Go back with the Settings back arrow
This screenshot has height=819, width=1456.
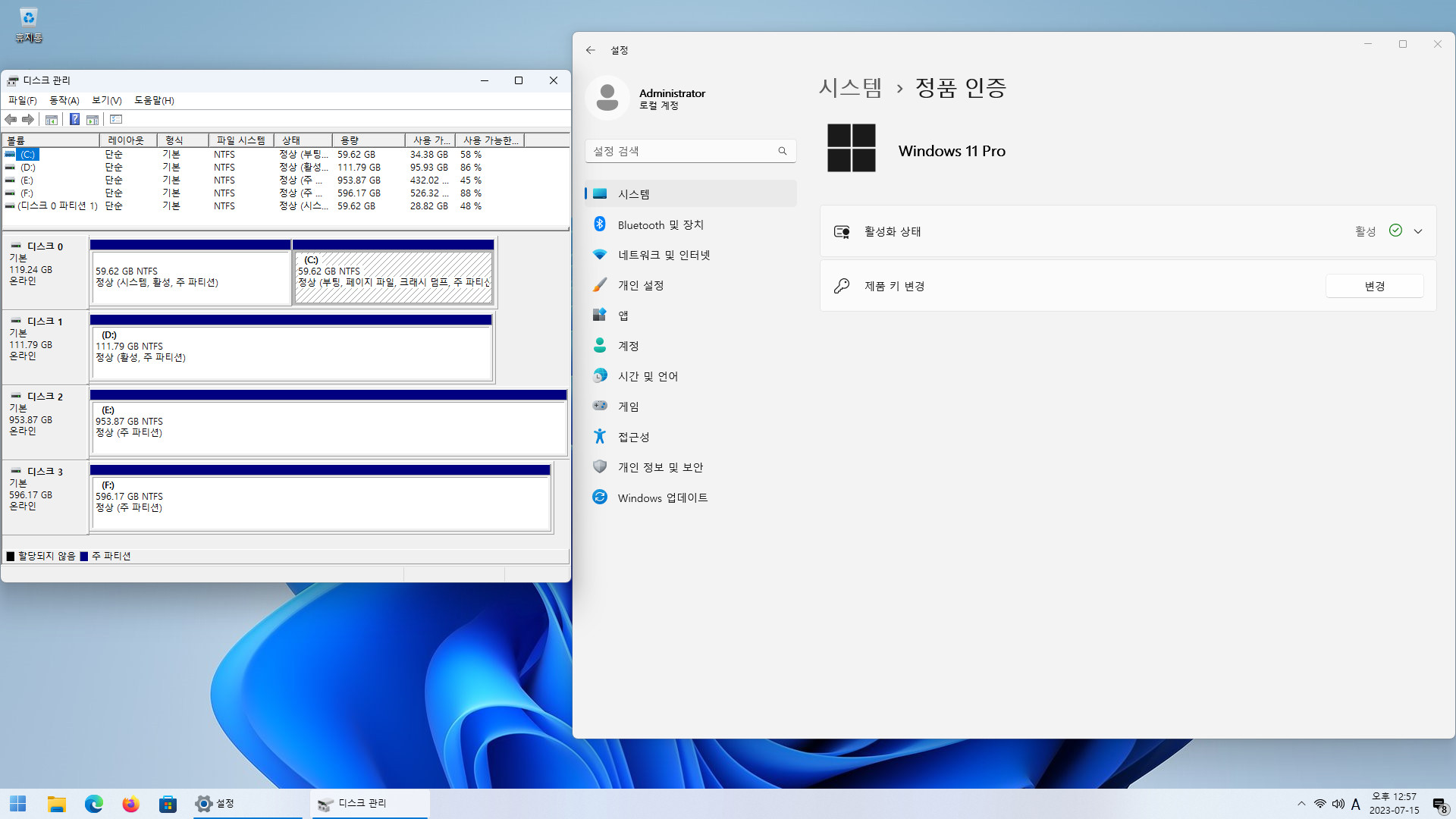click(591, 50)
